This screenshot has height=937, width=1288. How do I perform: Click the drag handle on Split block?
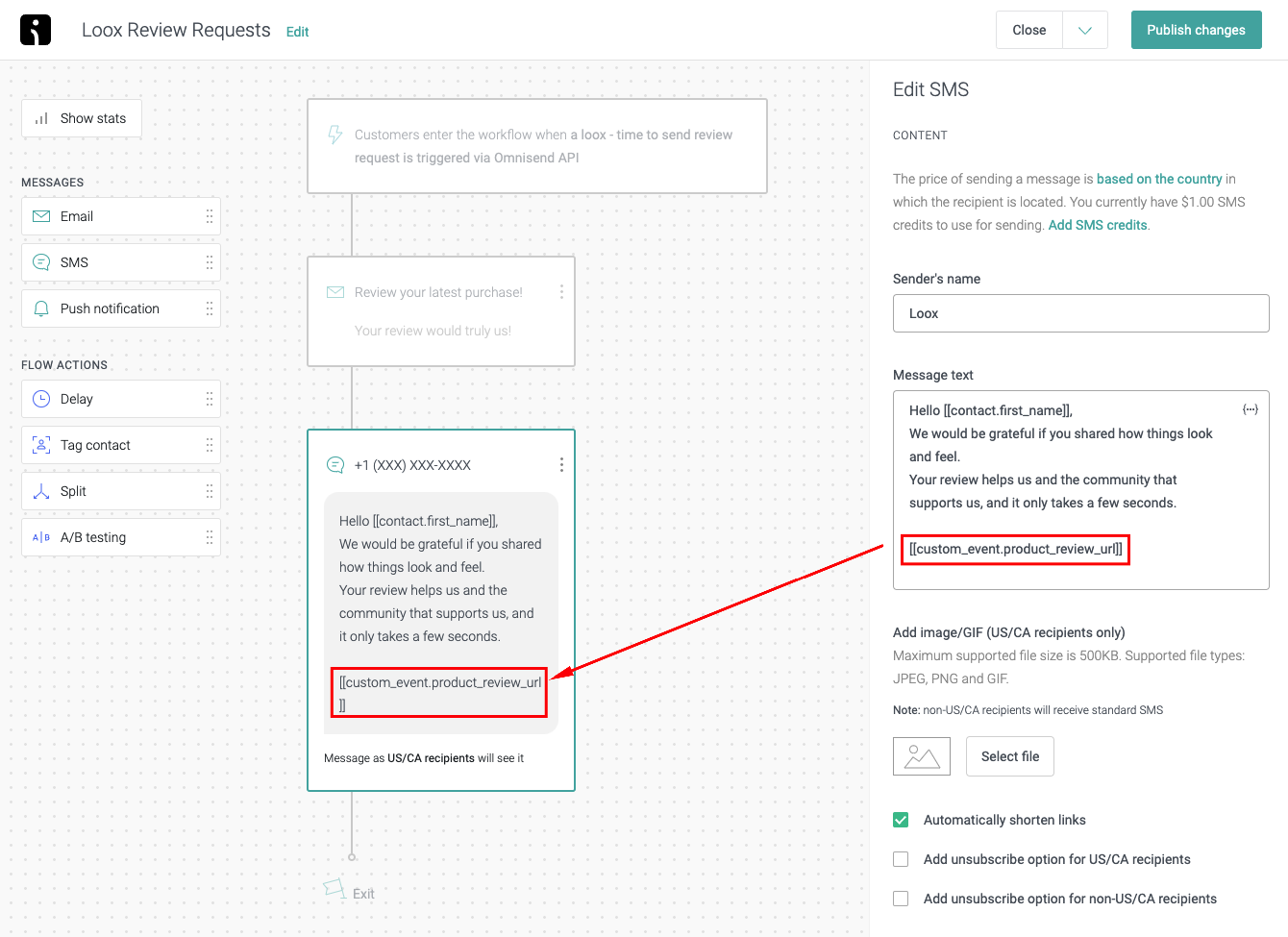point(210,491)
